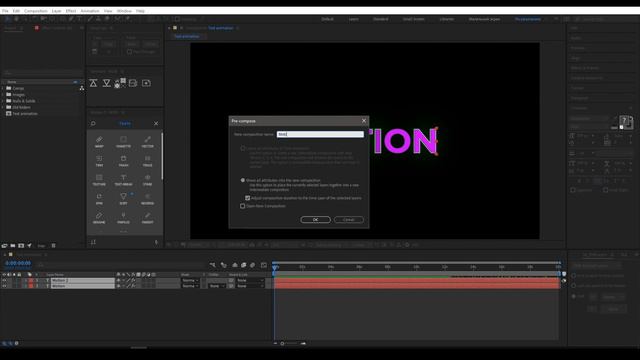The width and height of the screenshot is (640, 360).
Task: Select the Text animation item in Project panel
Action: [24, 114]
